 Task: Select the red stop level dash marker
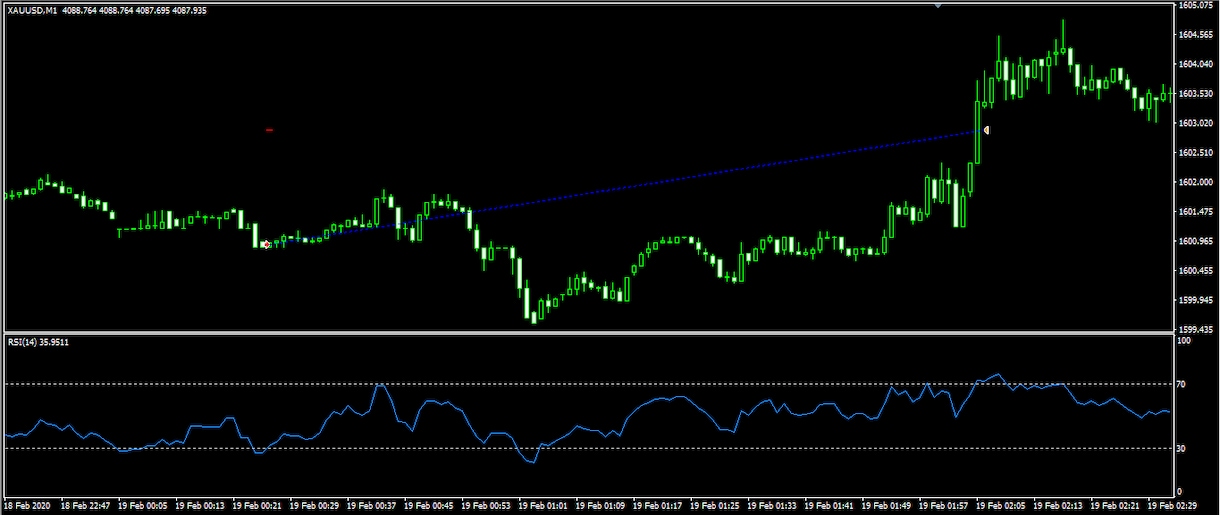(x=269, y=130)
